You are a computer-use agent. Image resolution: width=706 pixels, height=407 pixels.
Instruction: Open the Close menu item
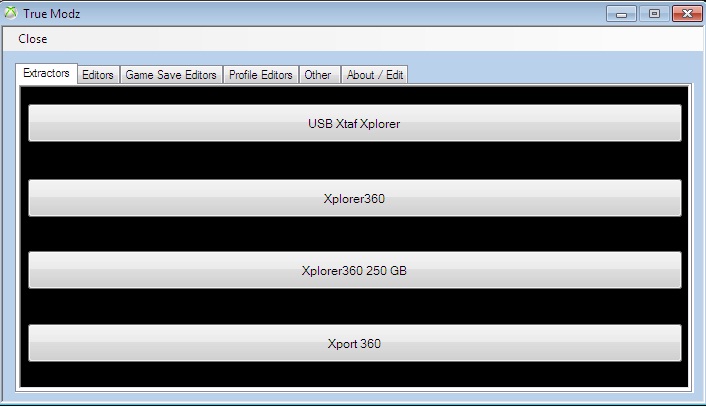pos(32,39)
